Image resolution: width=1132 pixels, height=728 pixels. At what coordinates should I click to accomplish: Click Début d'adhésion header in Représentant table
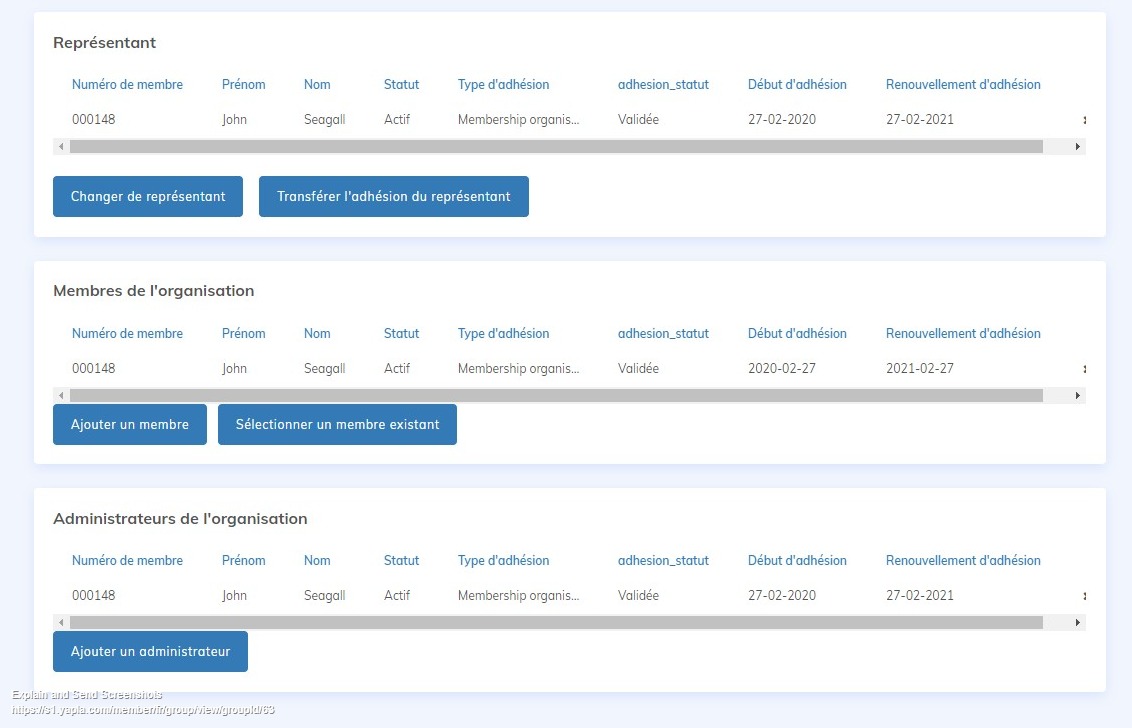click(797, 85)
